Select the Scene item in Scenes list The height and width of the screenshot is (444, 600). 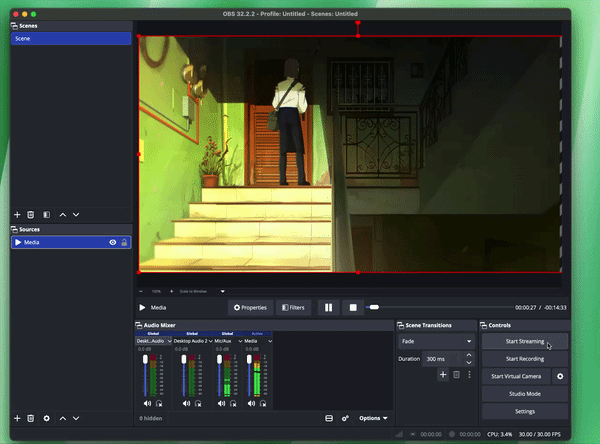coord(71,39)
